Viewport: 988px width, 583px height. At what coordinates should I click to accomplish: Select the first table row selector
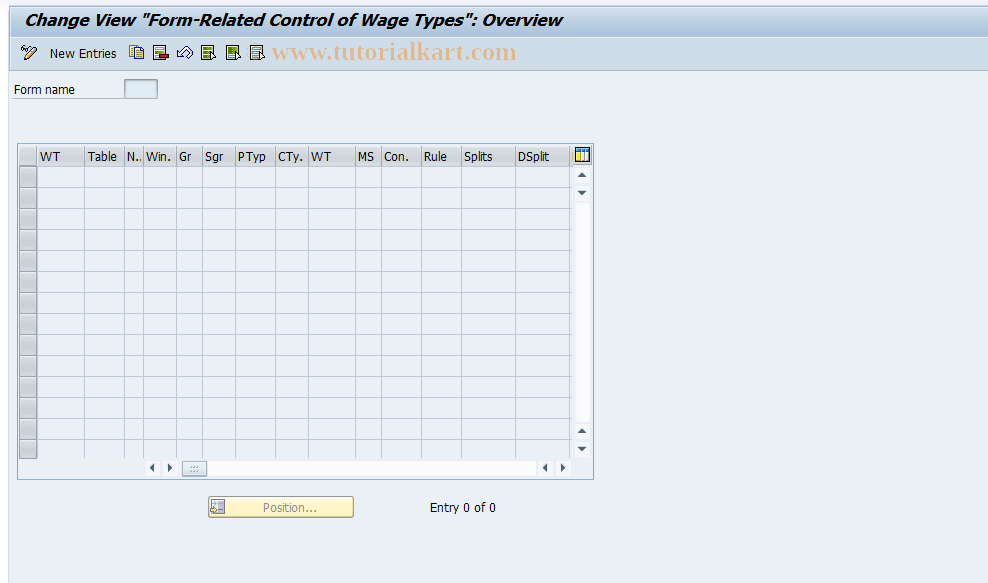point(28,176)
